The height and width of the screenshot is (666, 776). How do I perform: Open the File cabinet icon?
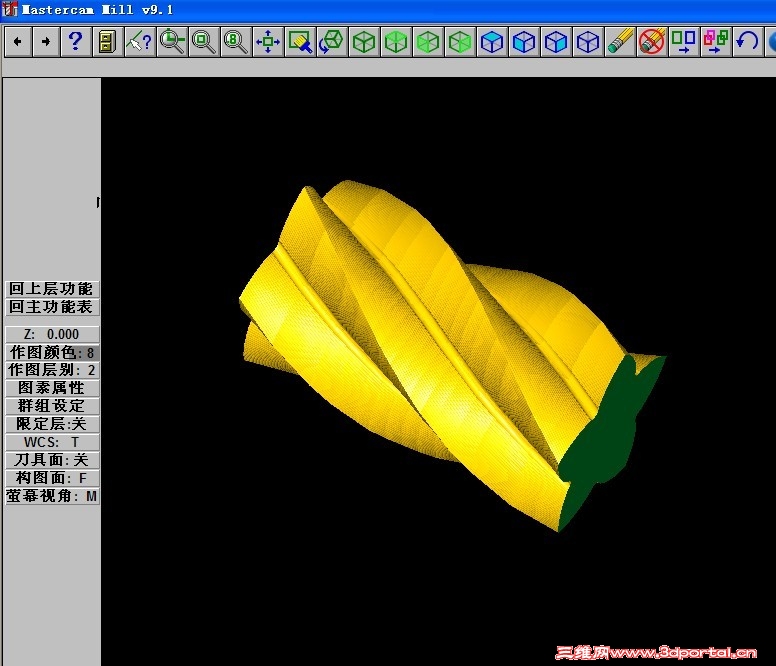(108, 42)
